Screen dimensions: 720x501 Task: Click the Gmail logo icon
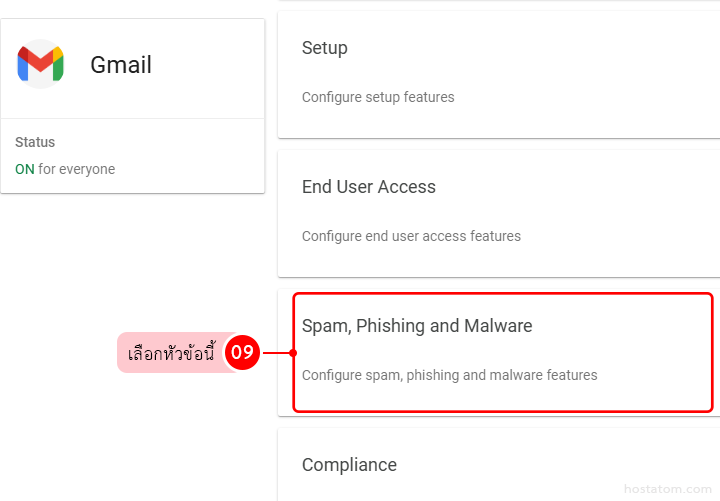tap(40, 65)
